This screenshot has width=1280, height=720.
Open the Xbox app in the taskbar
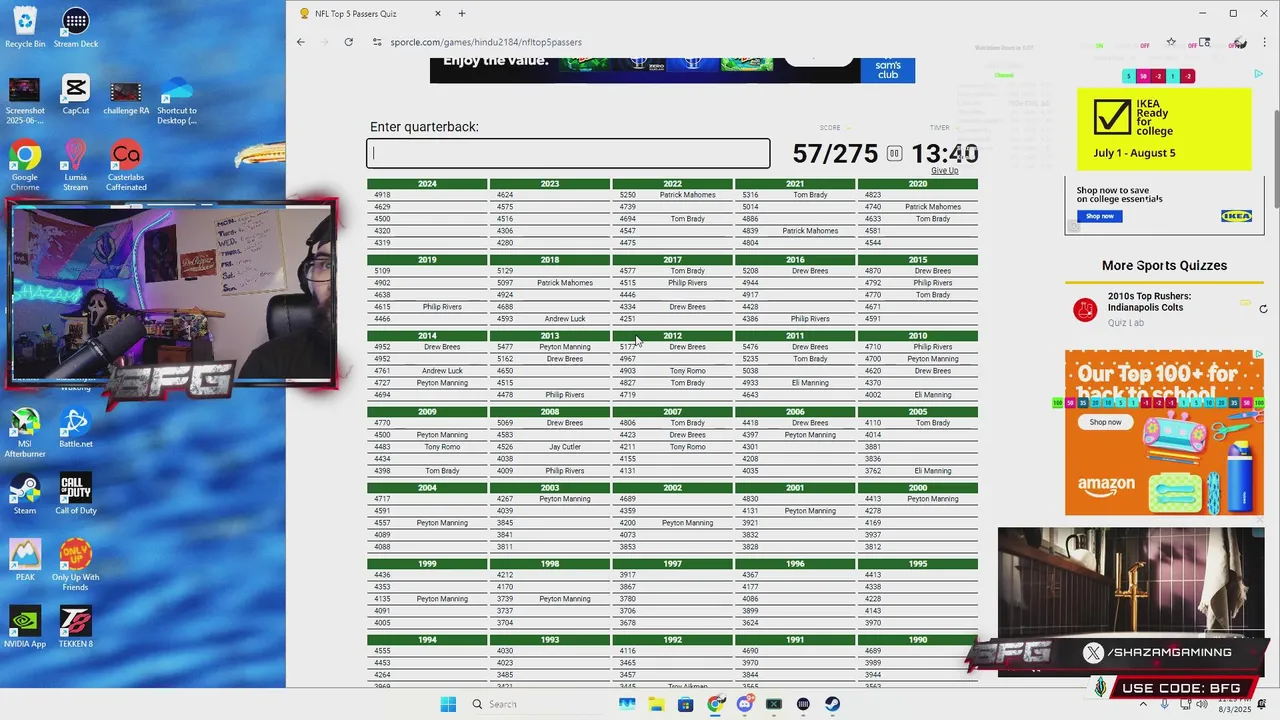click(773, 704)
